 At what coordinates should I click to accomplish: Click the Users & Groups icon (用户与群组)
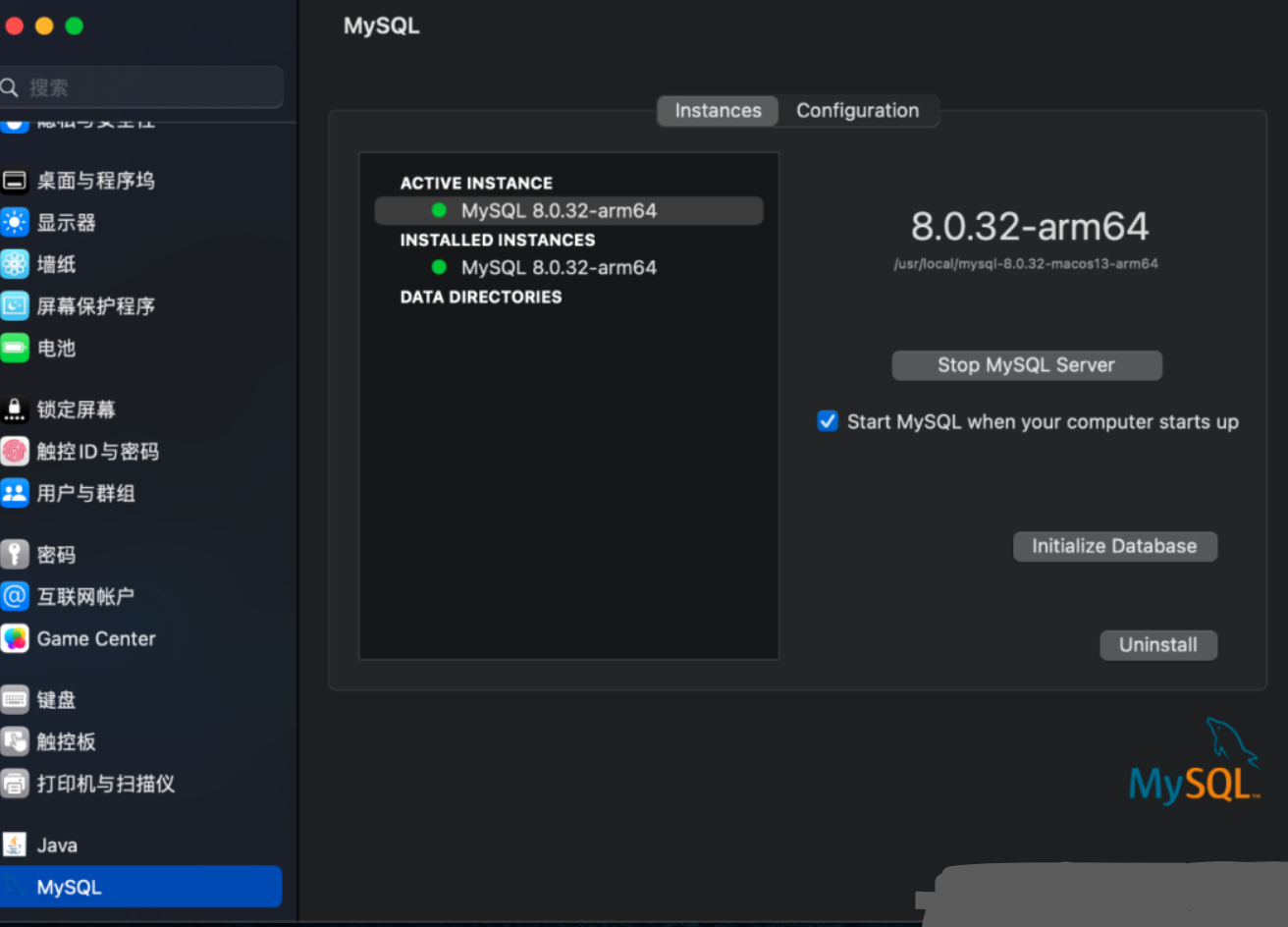[15, 493]
